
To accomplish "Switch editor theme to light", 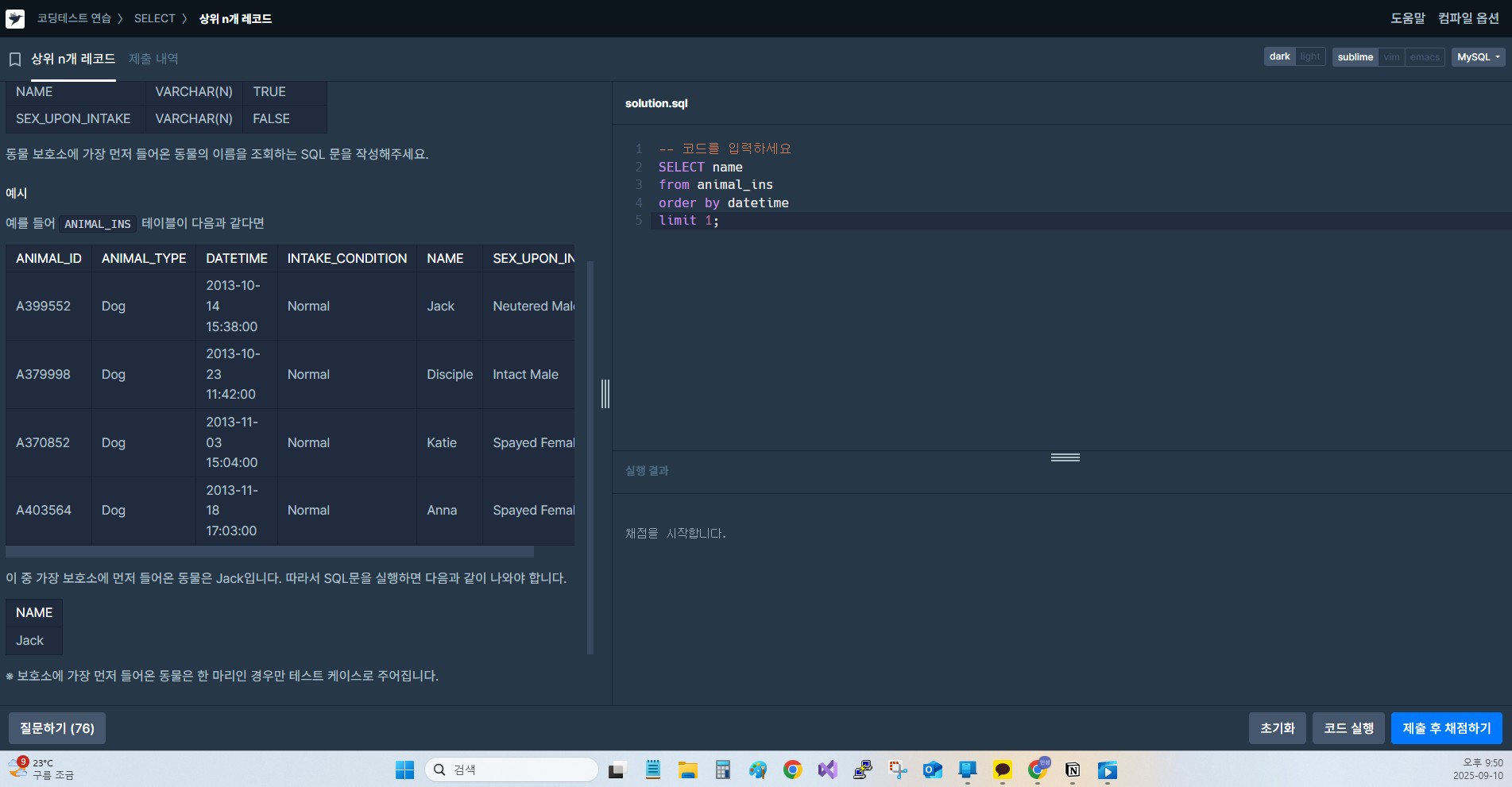I will point(1309,57).
